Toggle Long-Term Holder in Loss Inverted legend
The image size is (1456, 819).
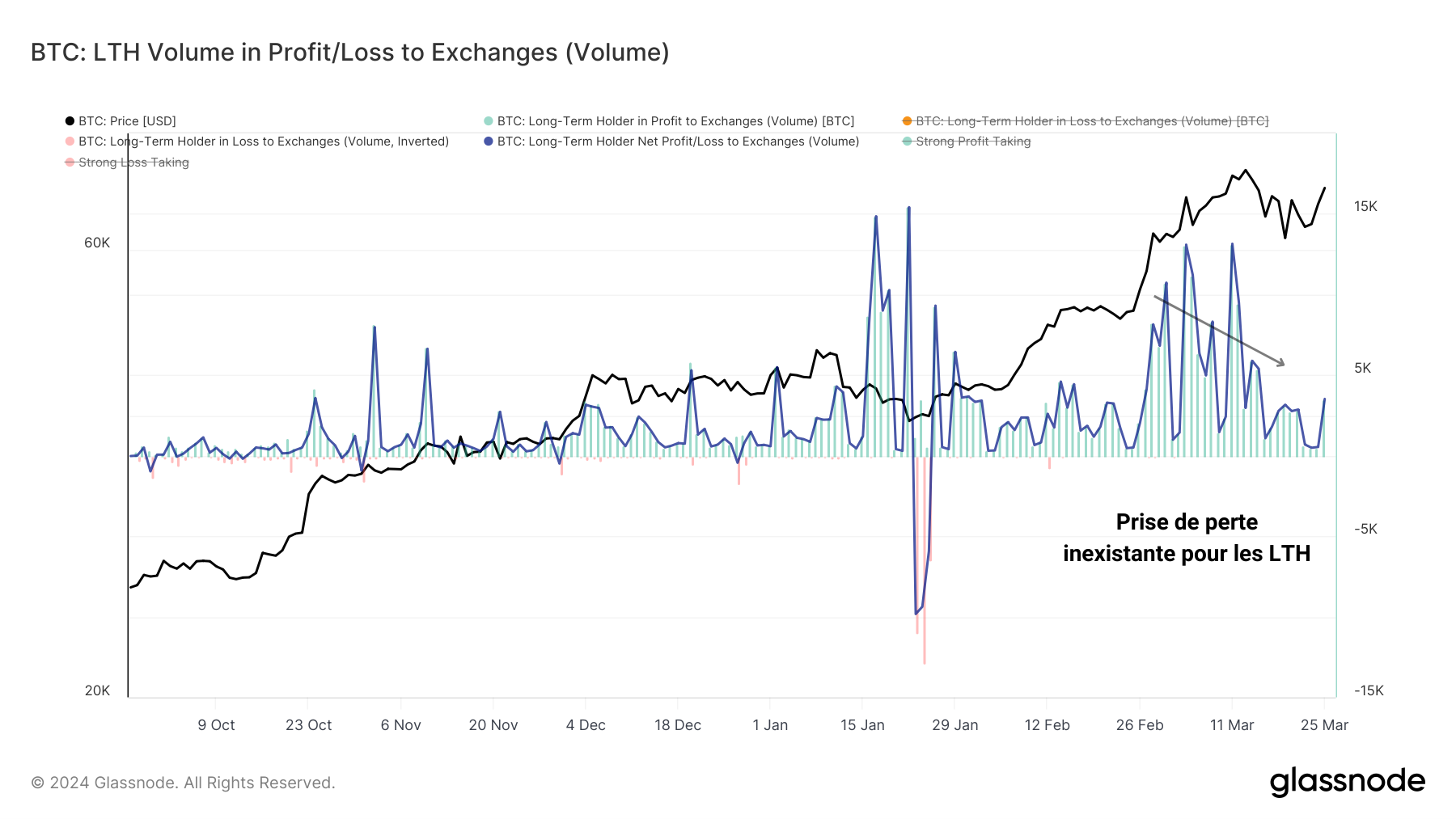257,141
